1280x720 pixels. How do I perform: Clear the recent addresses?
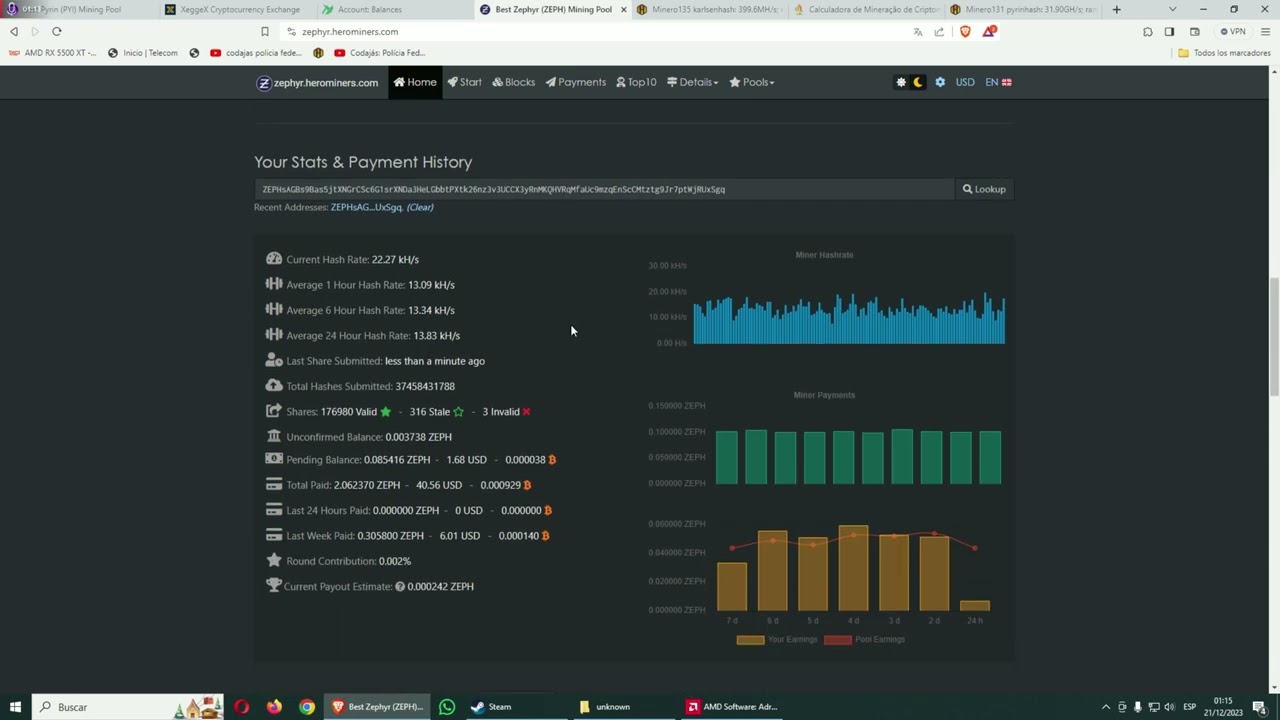coord(420,207)
